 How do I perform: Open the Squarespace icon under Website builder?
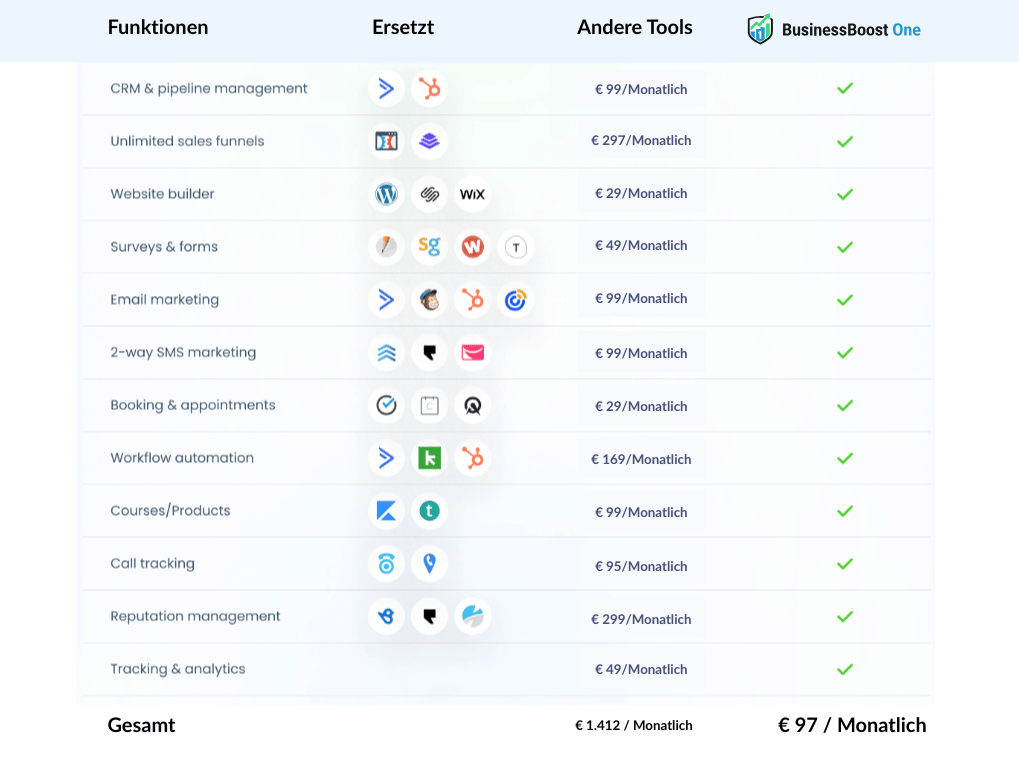[x=430, y=194]
